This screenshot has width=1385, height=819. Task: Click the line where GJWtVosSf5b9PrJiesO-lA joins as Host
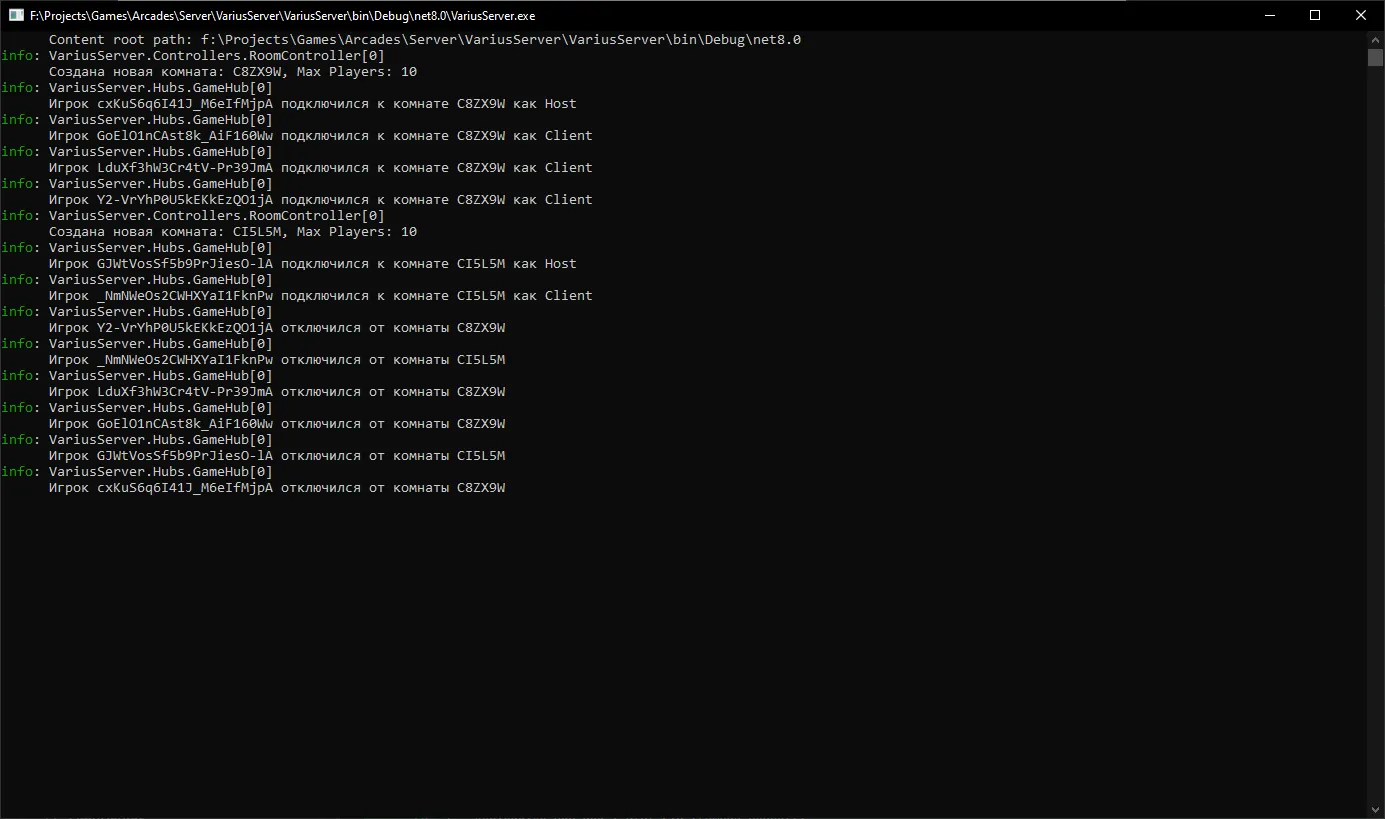(x=312, y=264)
